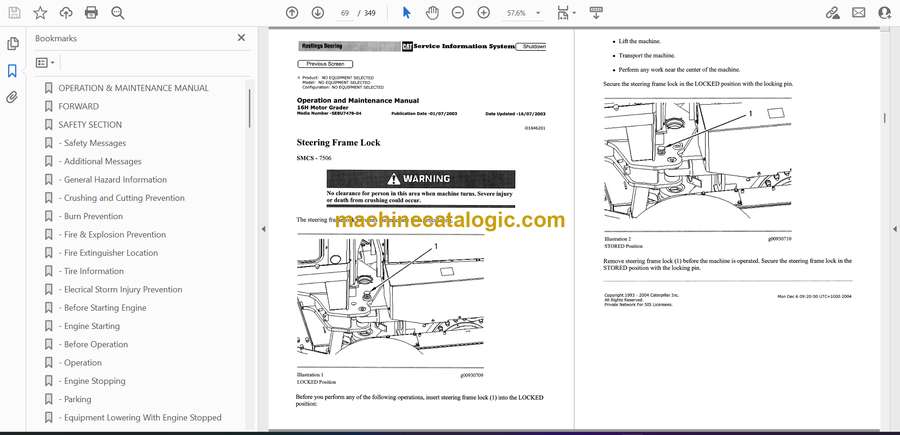Jump to the FORWARD bookmark
Screen dimensions: 900x435
pos(79,106)
